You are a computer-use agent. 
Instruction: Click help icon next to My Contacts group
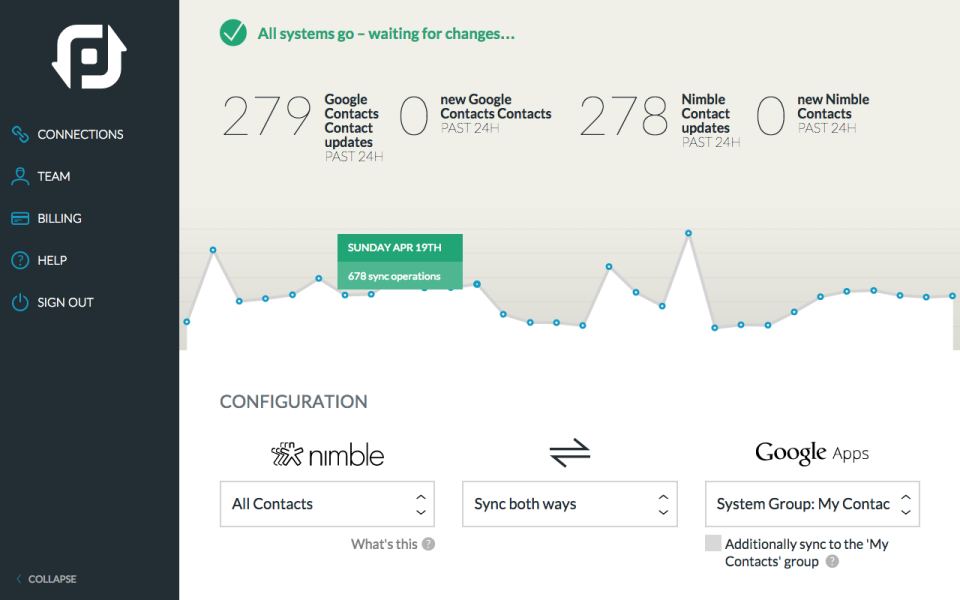coord(832,561)
